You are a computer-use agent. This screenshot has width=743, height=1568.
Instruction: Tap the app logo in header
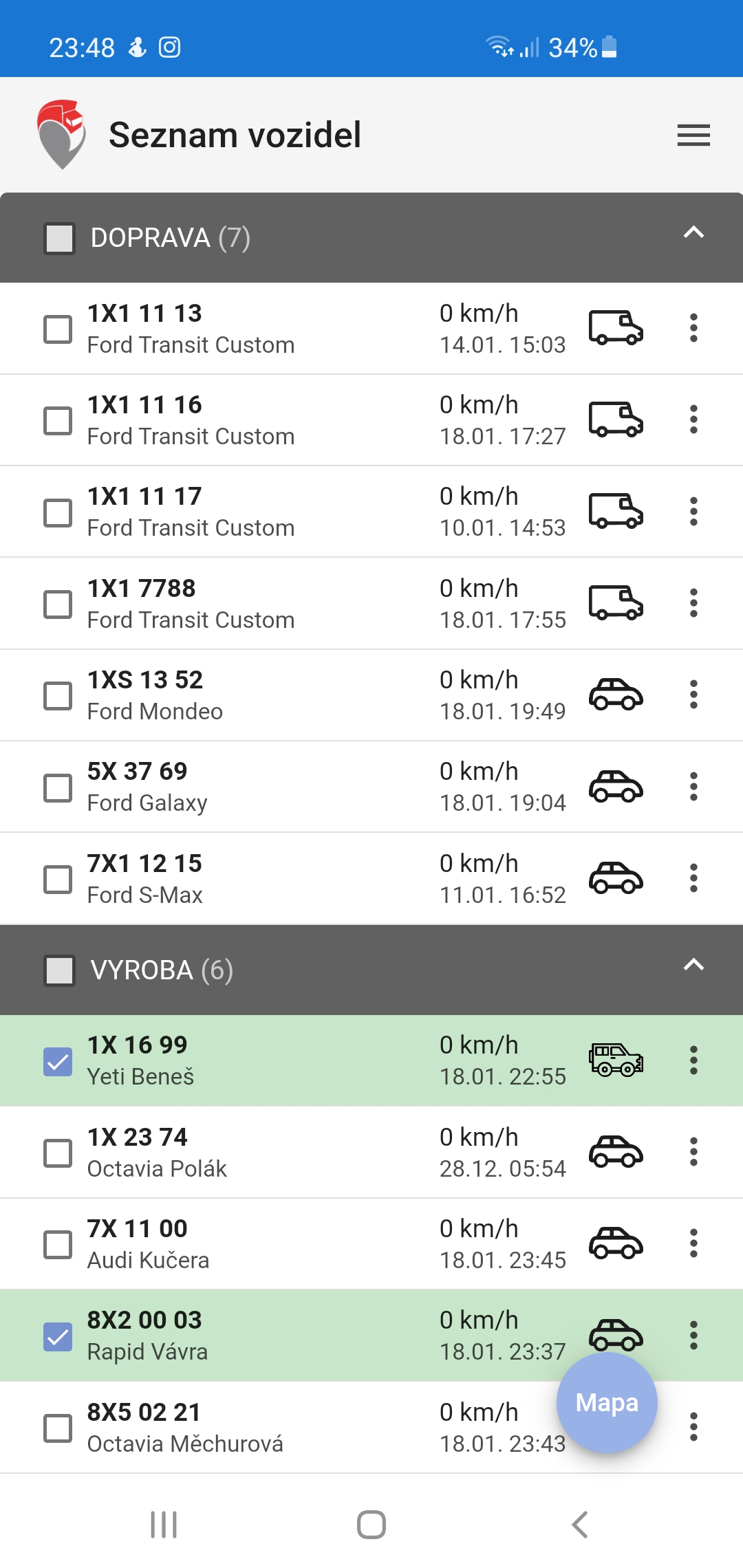pyautogui.click(x=62, y=135)
